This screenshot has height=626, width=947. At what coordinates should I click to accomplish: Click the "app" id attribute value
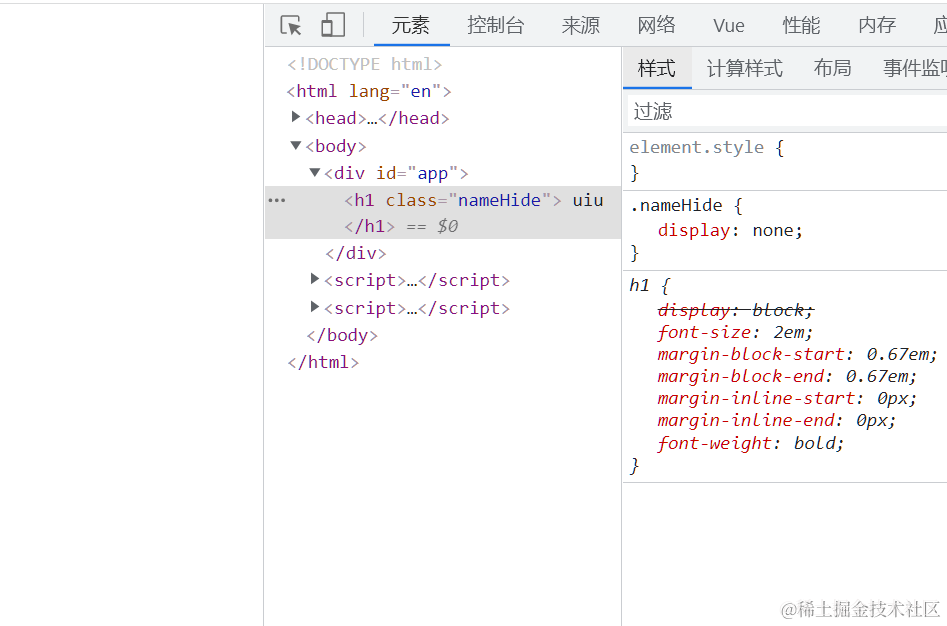point(432,173)
